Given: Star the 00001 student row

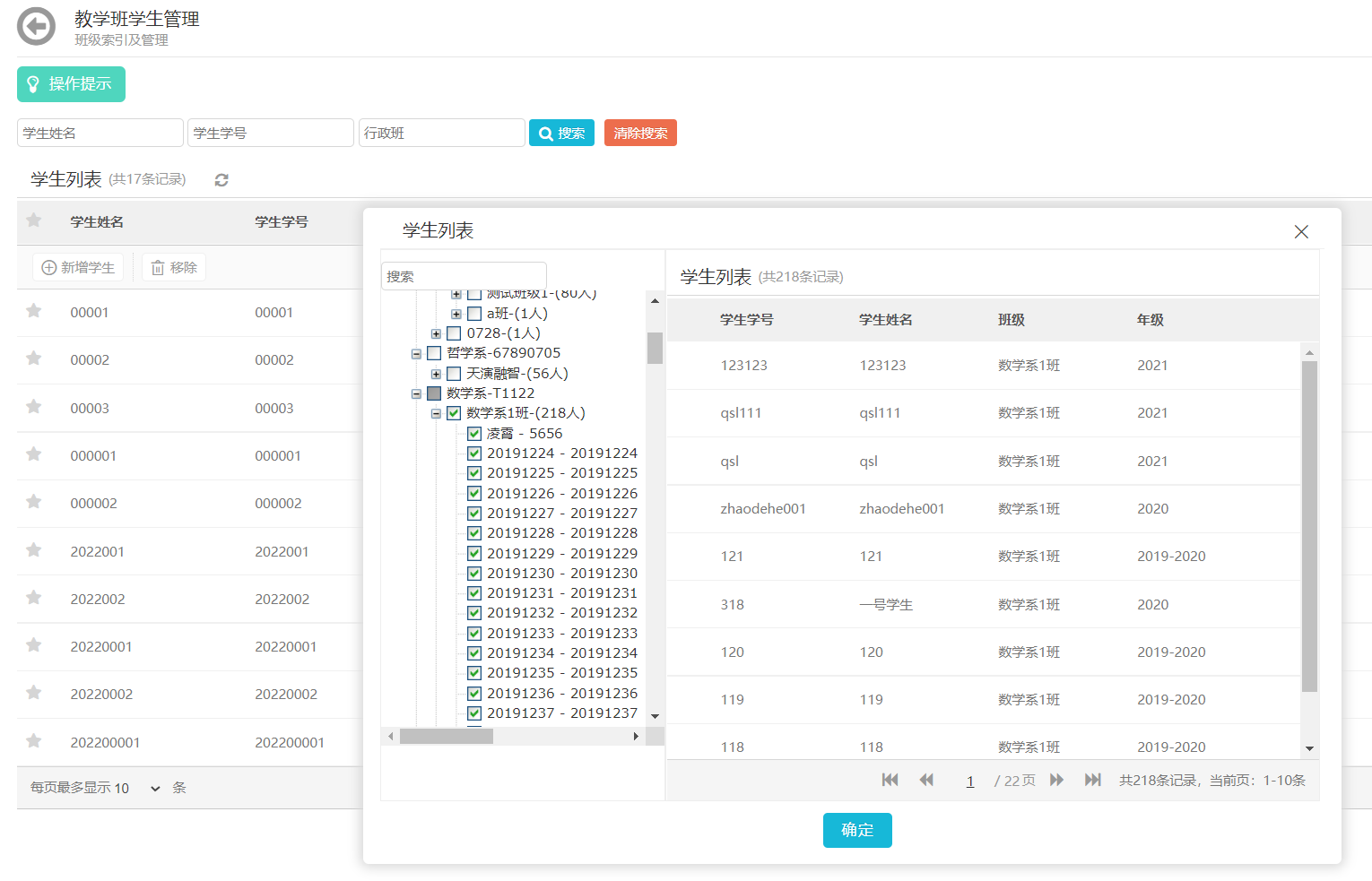Looking at the screenshot, I should pos(34,311).
